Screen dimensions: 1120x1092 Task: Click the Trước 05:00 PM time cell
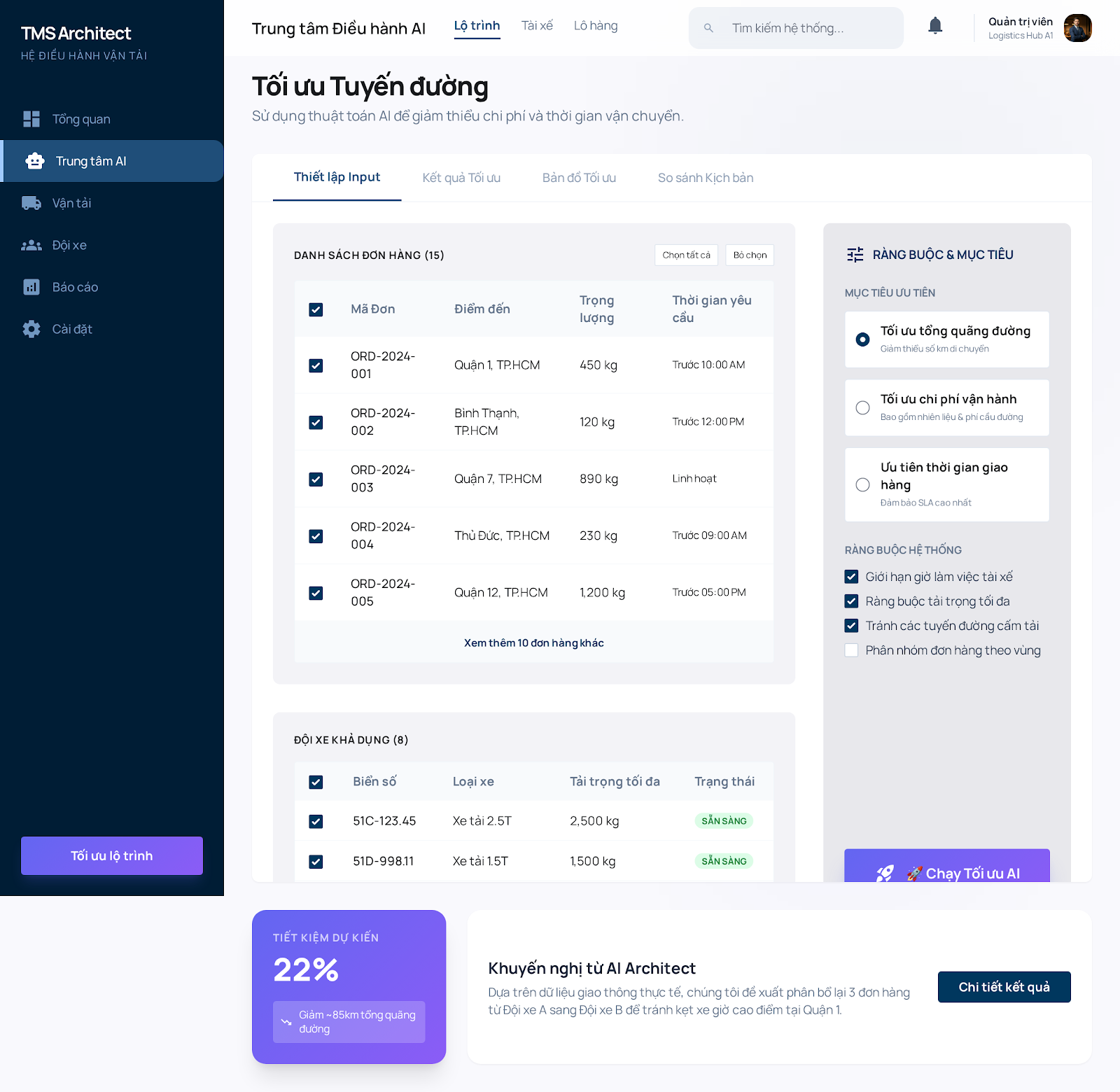(x=709, y=593)
